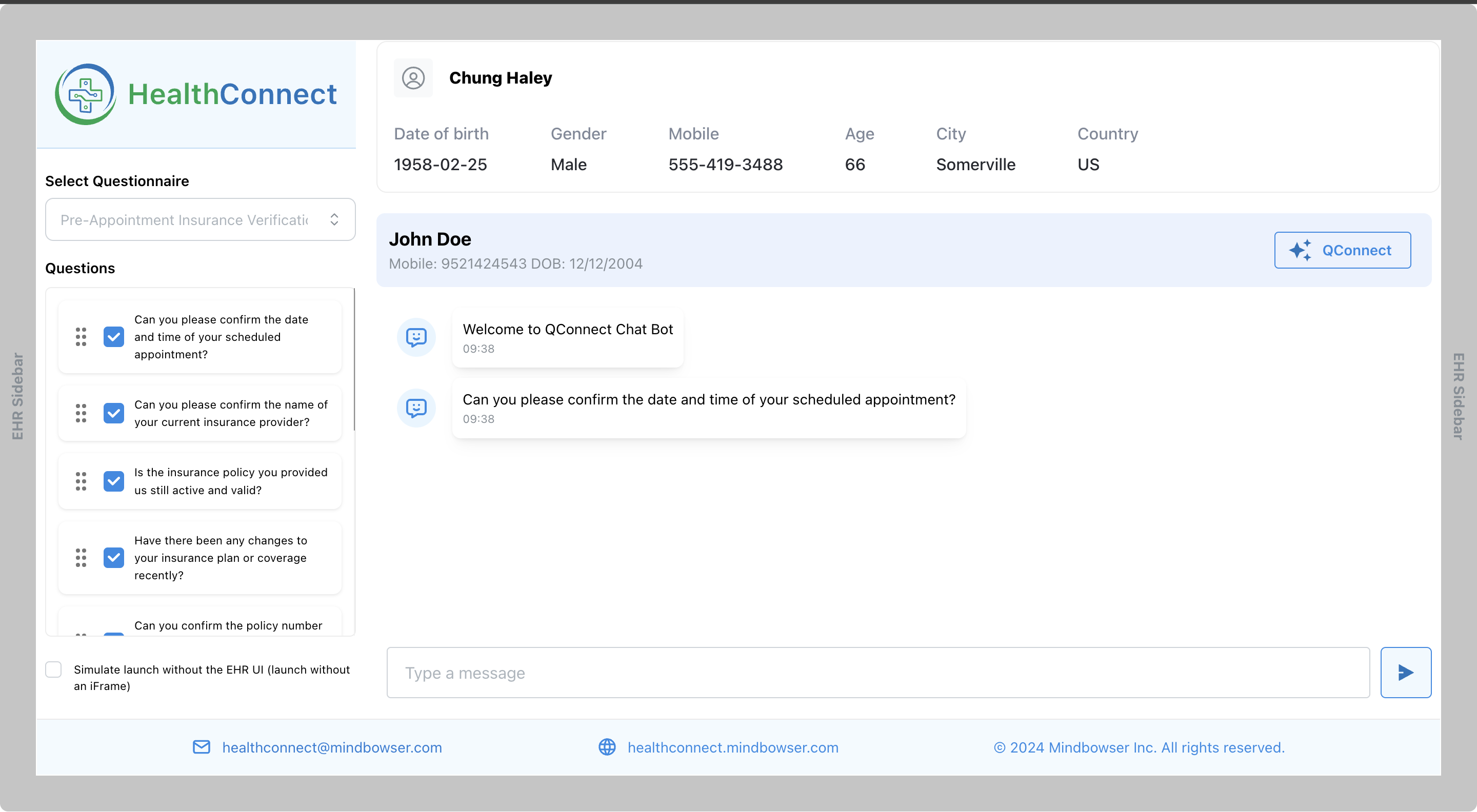Click the left EHR Sidebar label
Viewport: 1477px width, 812px height.
point(17,397)
